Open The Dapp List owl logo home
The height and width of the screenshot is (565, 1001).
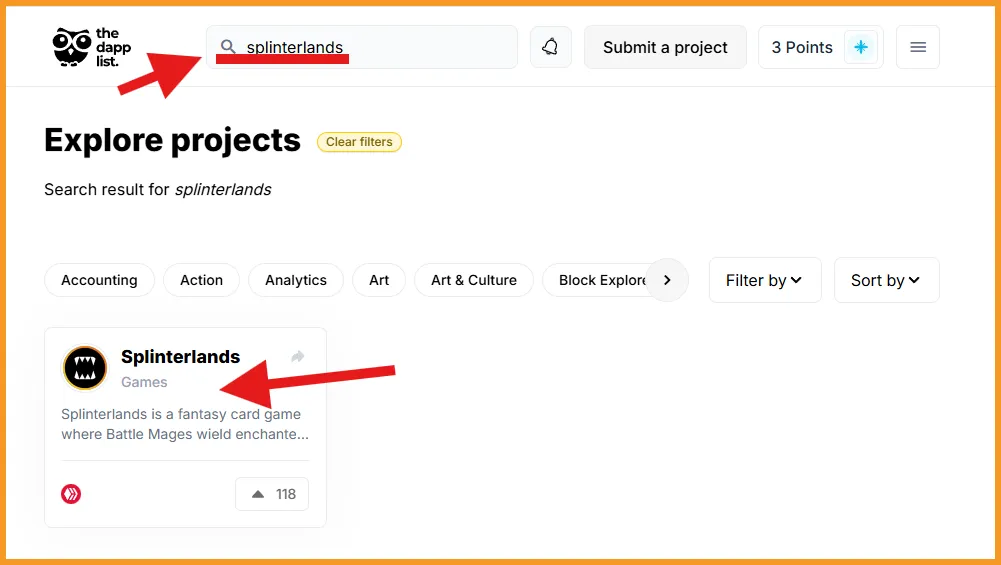[91, 47]
